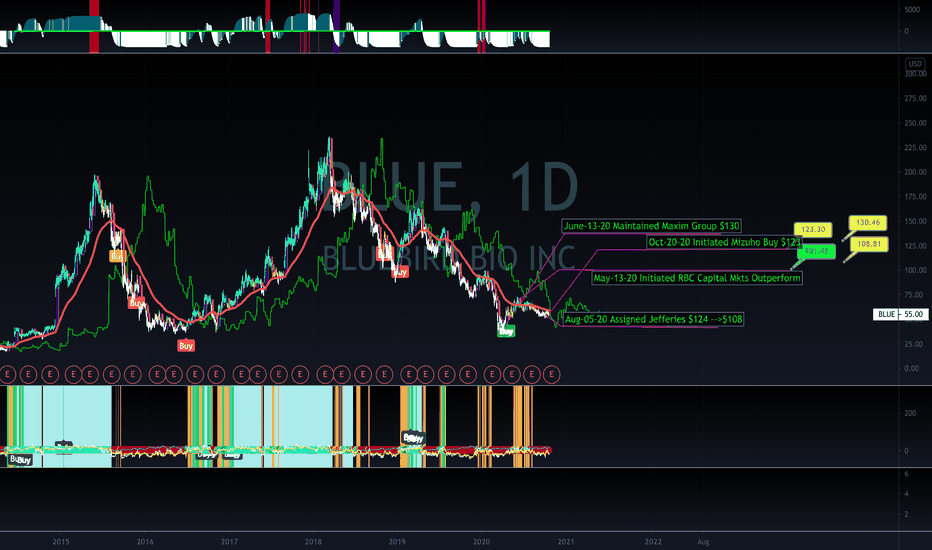This screenshot has width=932, height=550.
Task: Click the purple bar in the top indicator
Action: (336, 26)
